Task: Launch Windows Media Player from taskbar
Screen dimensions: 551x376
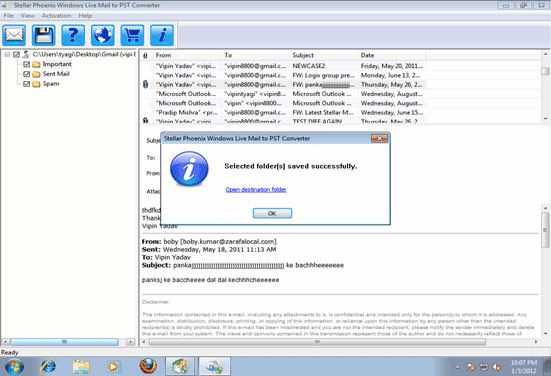Action: (113, 367)
